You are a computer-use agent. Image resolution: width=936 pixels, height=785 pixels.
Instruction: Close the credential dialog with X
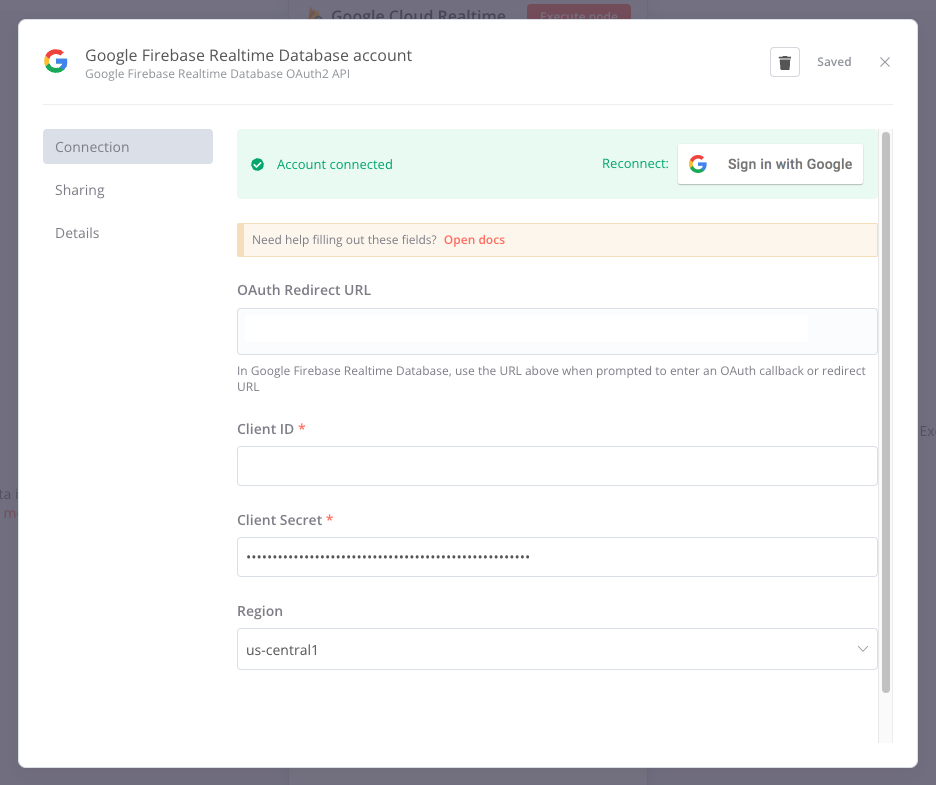tap(884, 62)
